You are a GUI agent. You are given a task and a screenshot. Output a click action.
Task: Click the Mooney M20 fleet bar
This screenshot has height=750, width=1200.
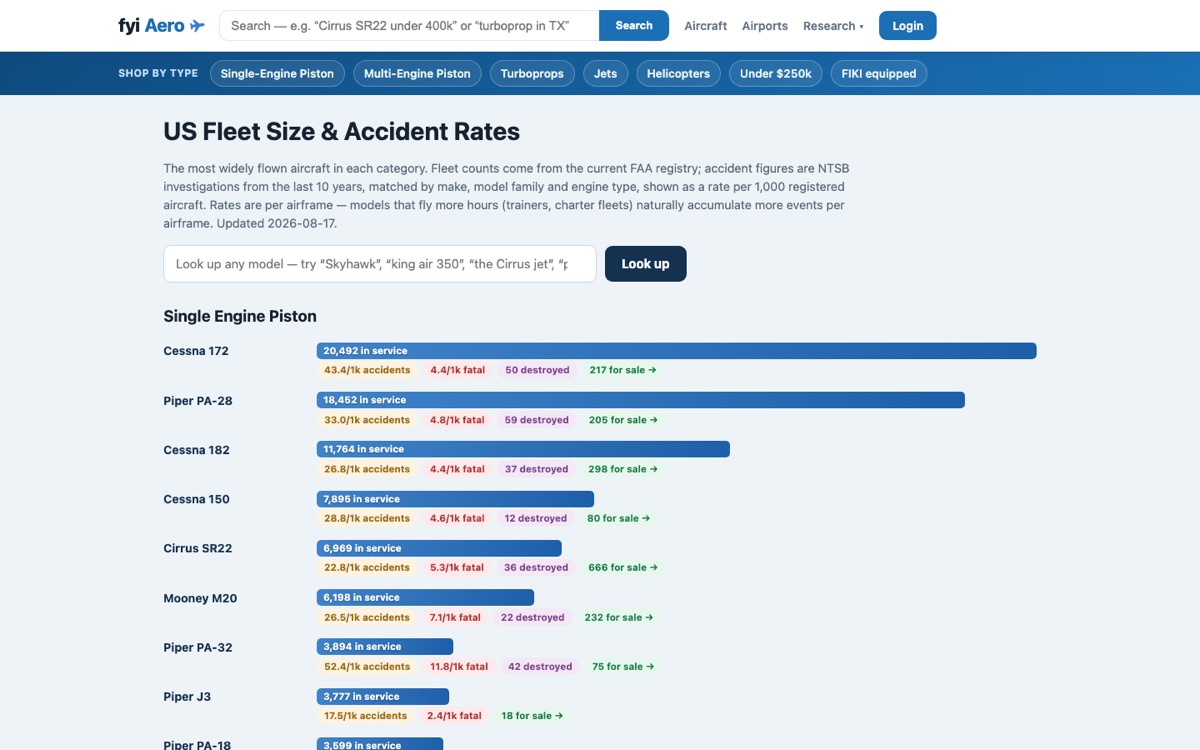click(x=425, y=597)
